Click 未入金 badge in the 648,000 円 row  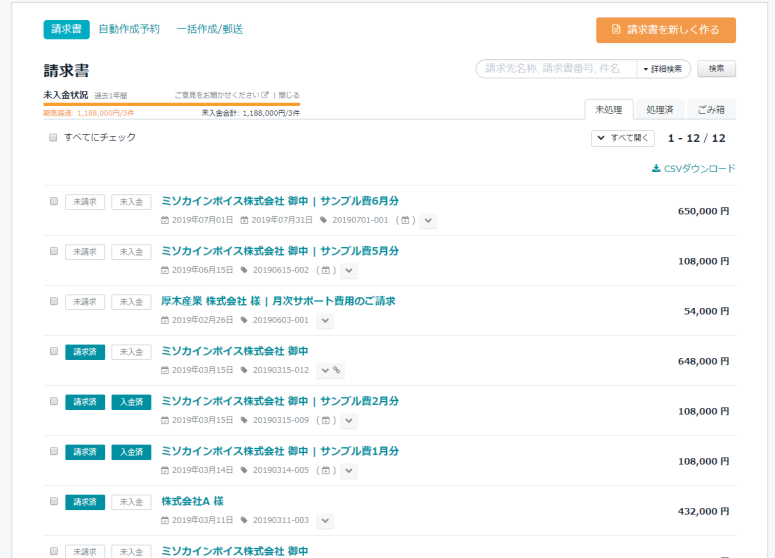pyautogui.click(x=131, y=352)
